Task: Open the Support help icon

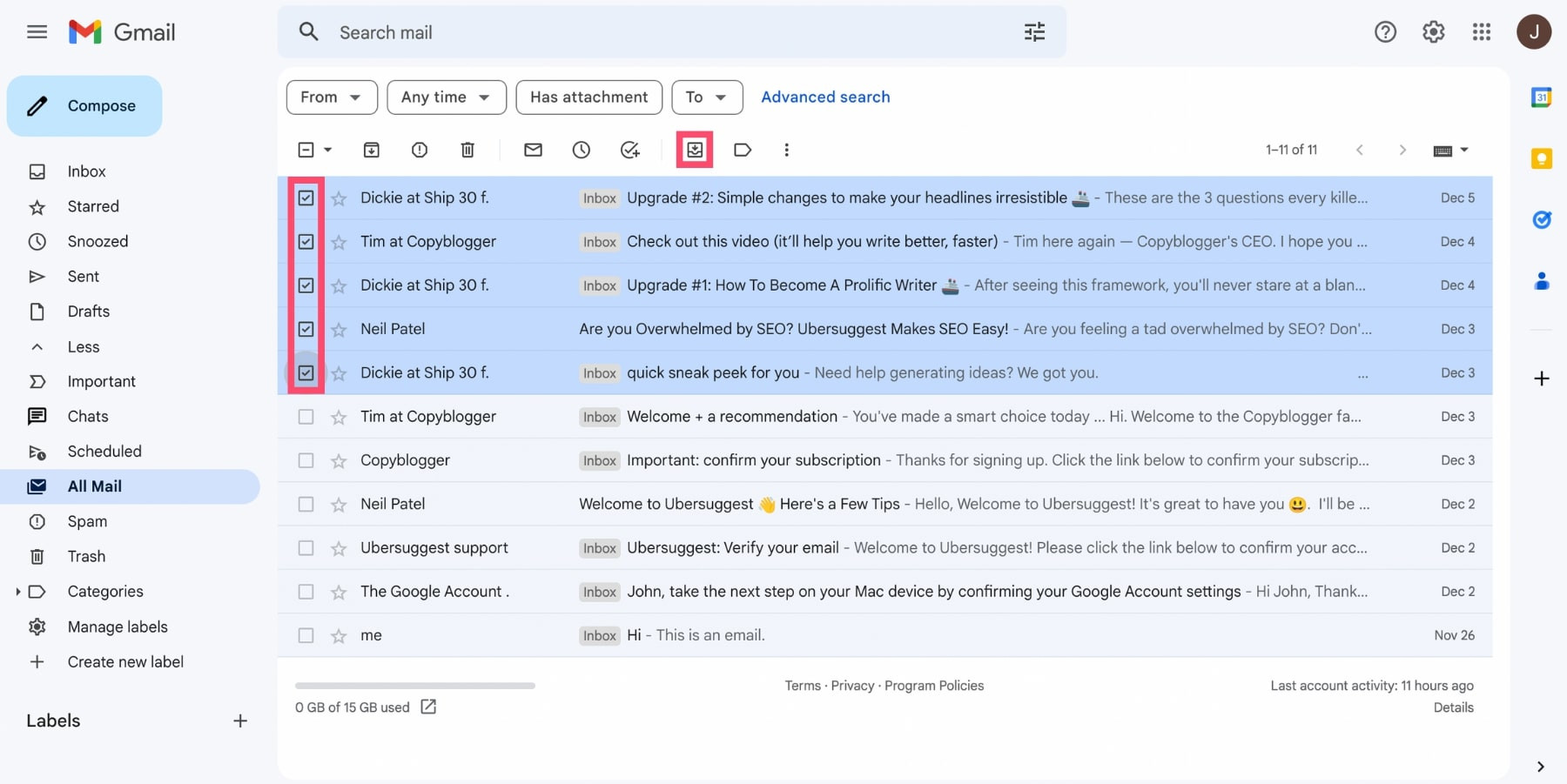Action: (1385, 32)
